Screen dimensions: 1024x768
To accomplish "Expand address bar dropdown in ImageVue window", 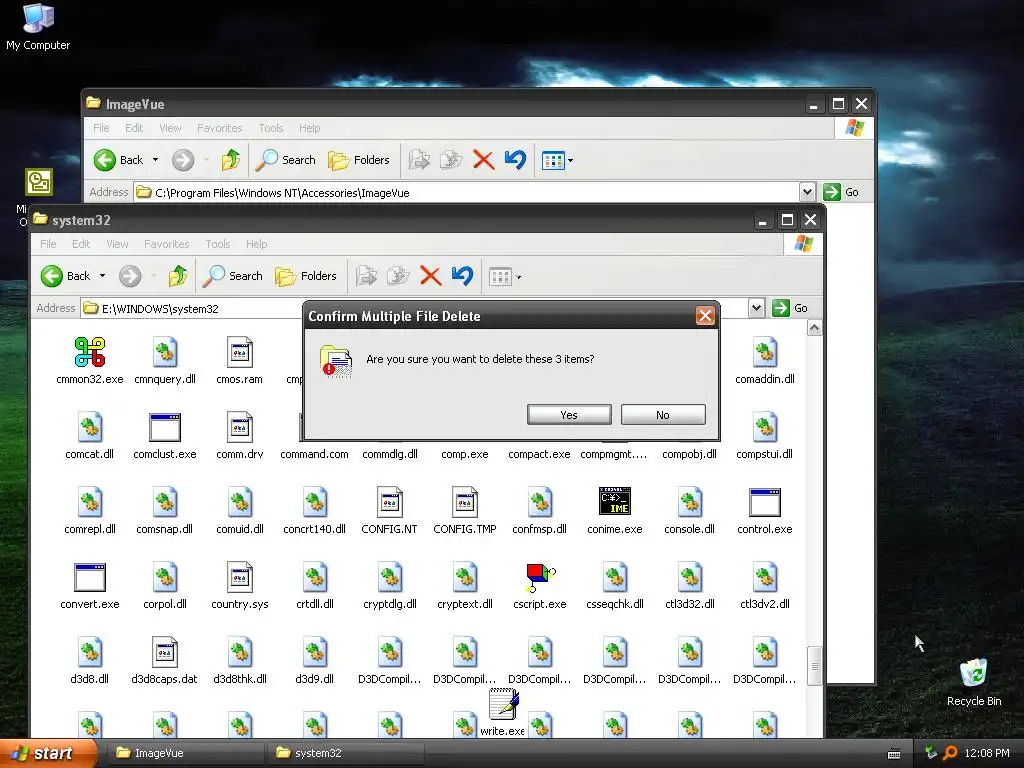I will 807,192.
